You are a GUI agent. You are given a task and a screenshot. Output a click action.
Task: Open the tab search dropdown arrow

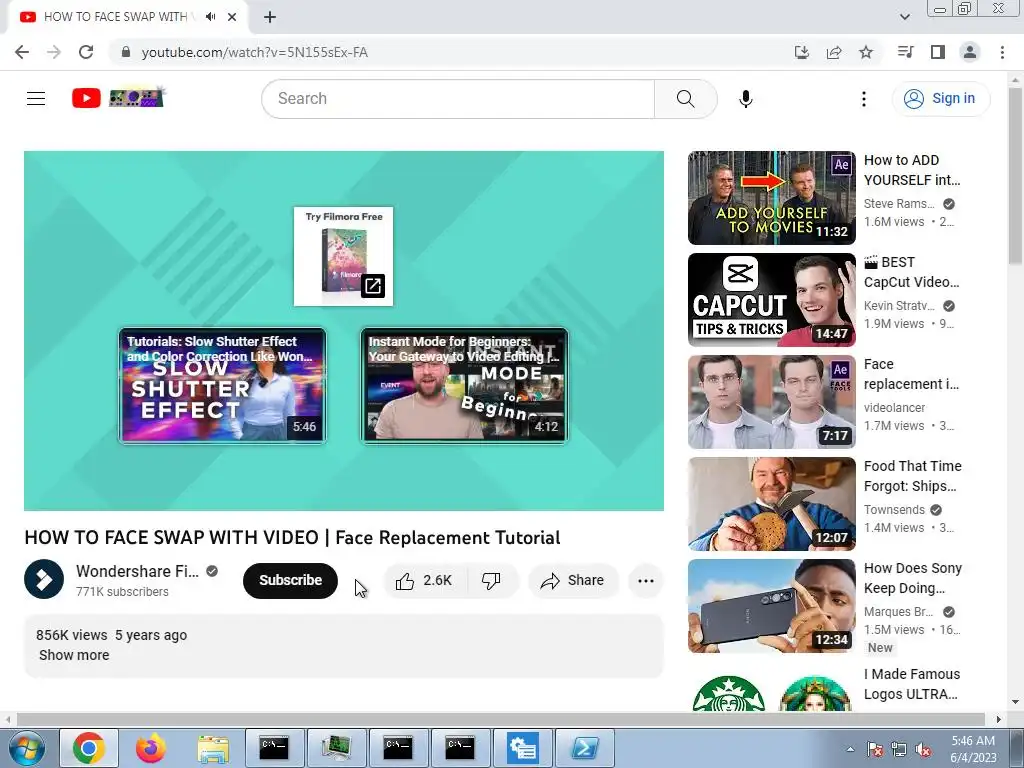pos(904,17)
